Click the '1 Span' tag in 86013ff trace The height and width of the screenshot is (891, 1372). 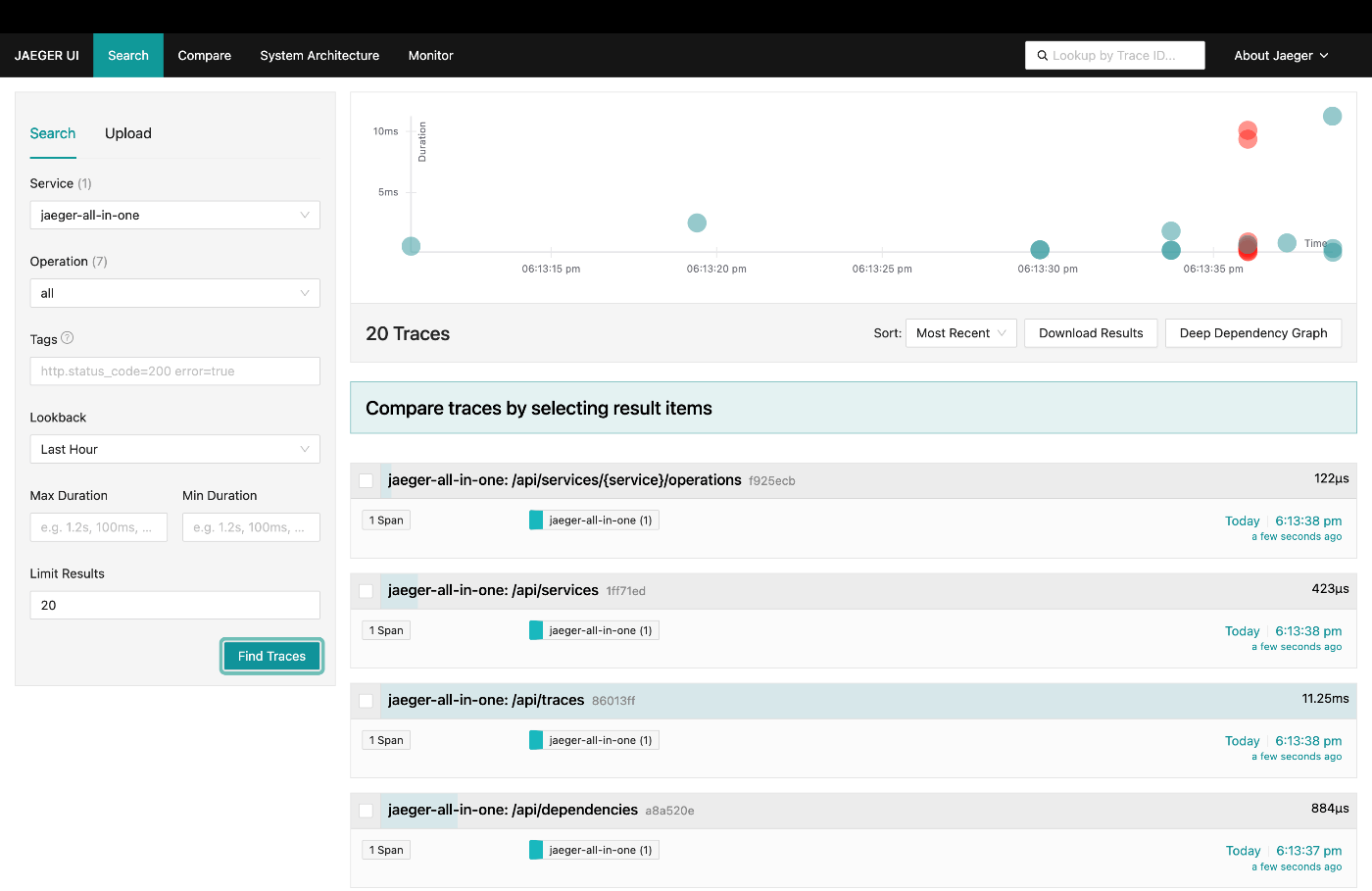point(386,740)
